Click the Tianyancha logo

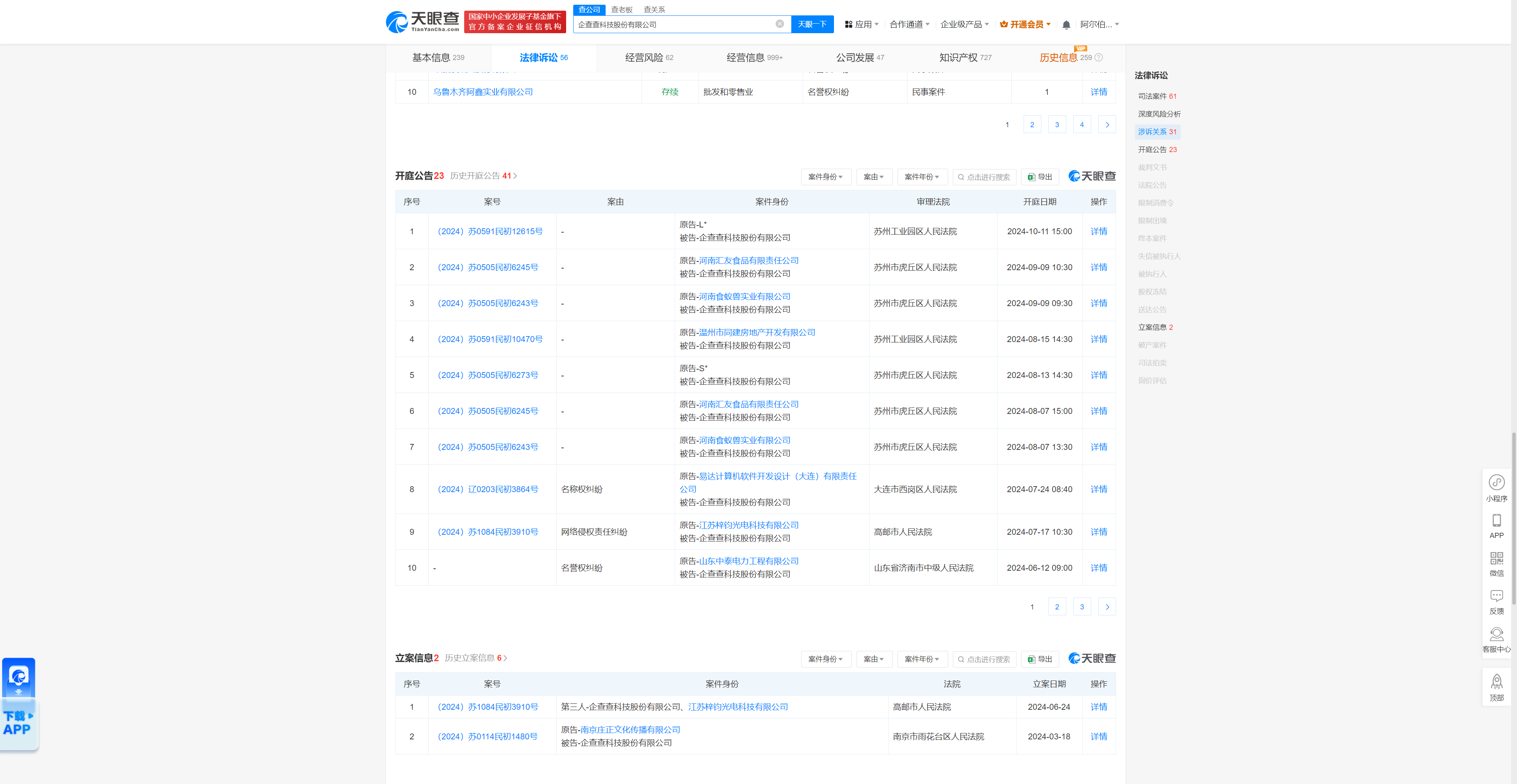pos(422,22)
